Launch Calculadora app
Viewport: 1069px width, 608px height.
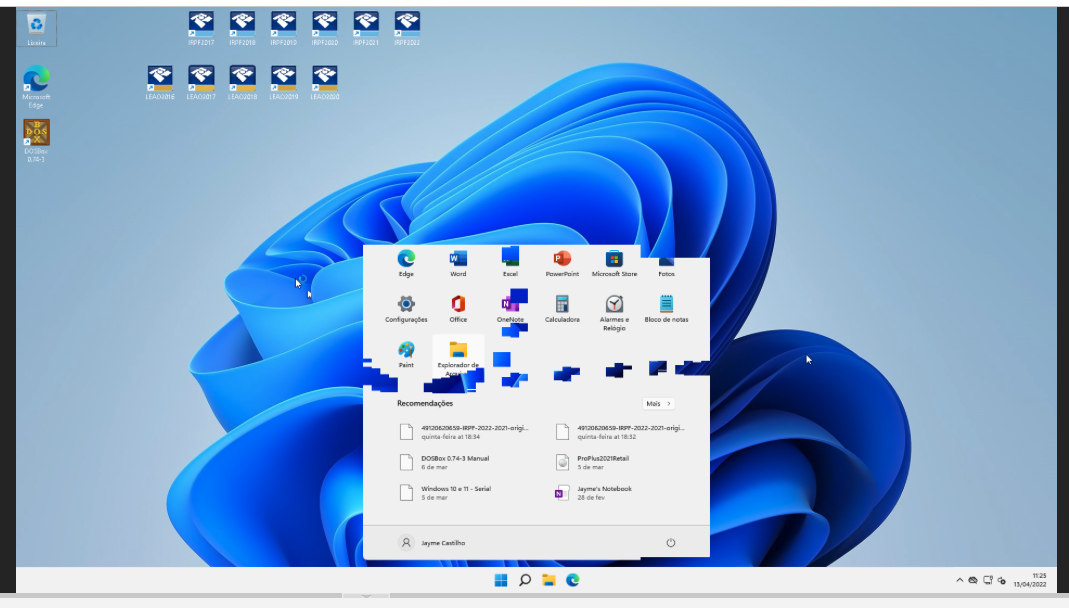pos(562,305)
